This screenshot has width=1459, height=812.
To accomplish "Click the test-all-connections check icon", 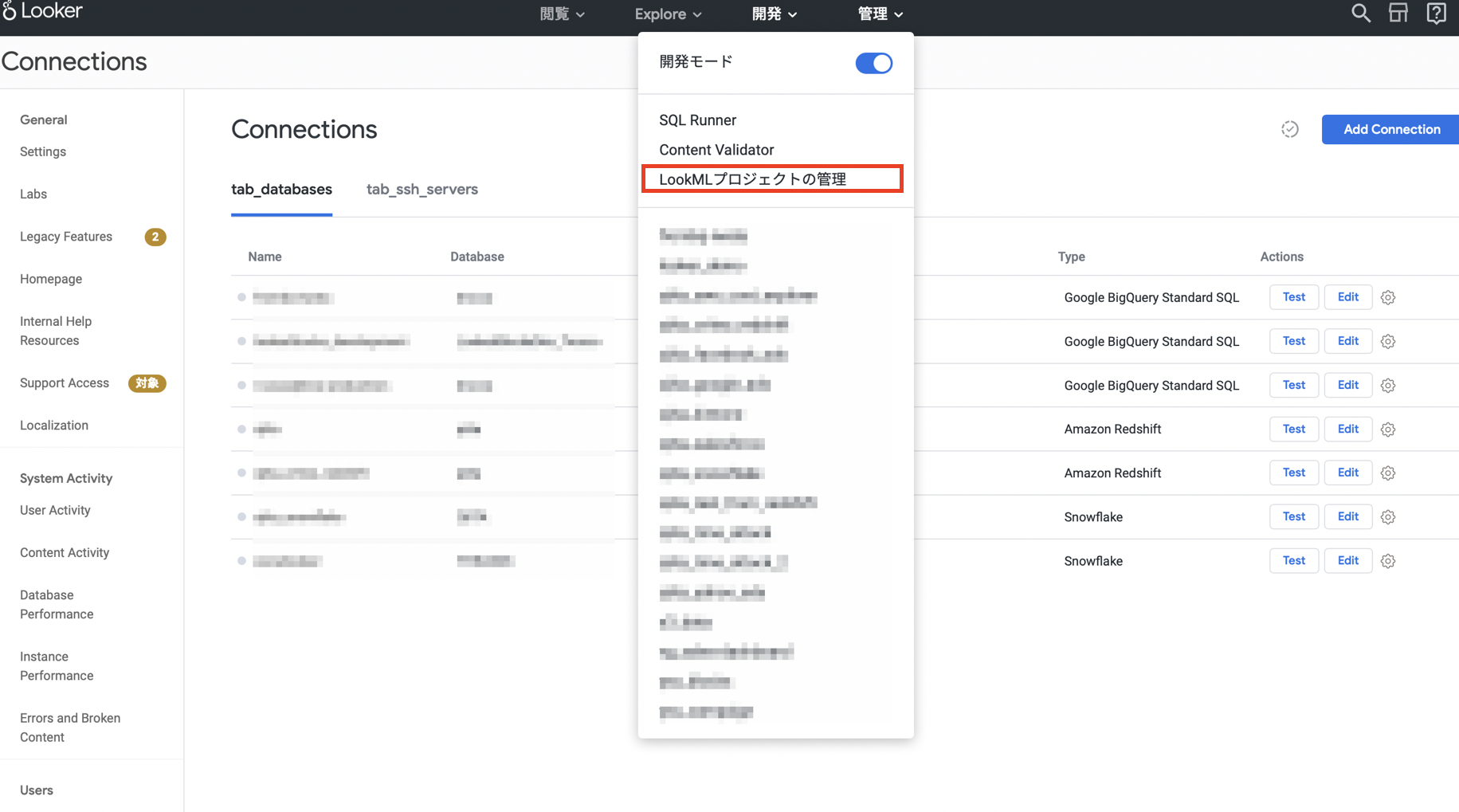I will click(1290, 129).
